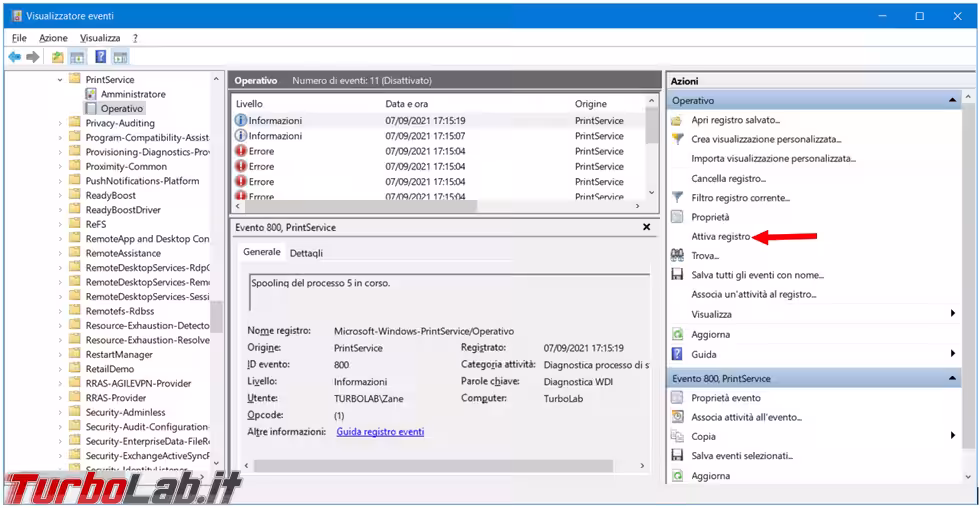Switch to the Dettagli tab
This screenshot has height=508, width=980.
(x=306, y=253)
